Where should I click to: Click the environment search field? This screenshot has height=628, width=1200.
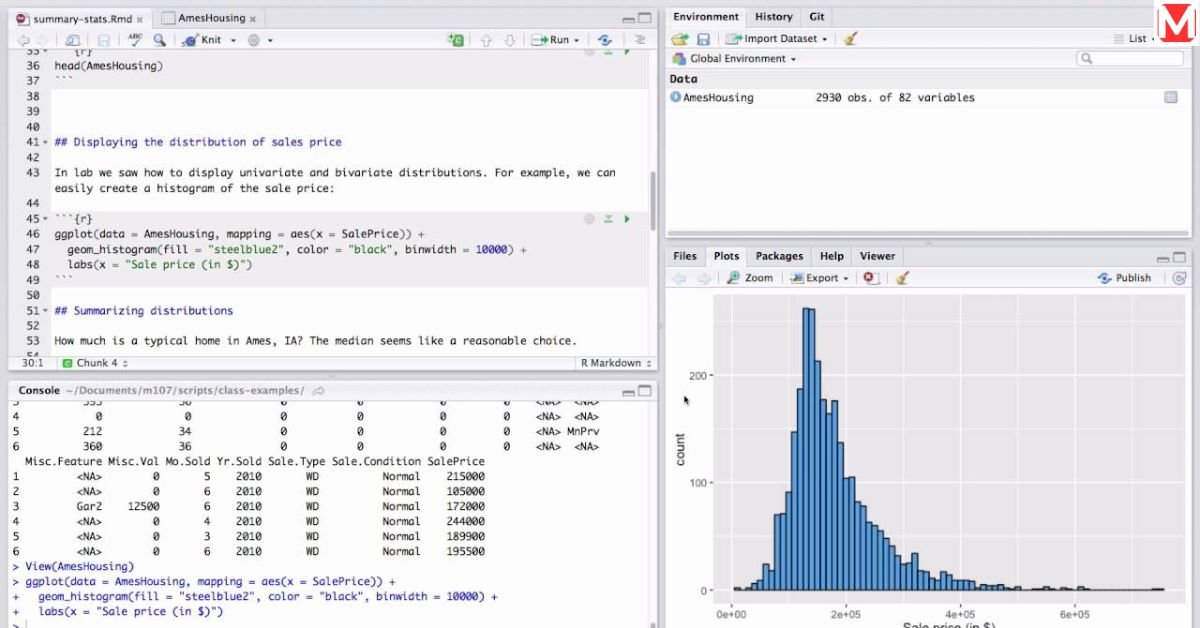[1130, 59]
